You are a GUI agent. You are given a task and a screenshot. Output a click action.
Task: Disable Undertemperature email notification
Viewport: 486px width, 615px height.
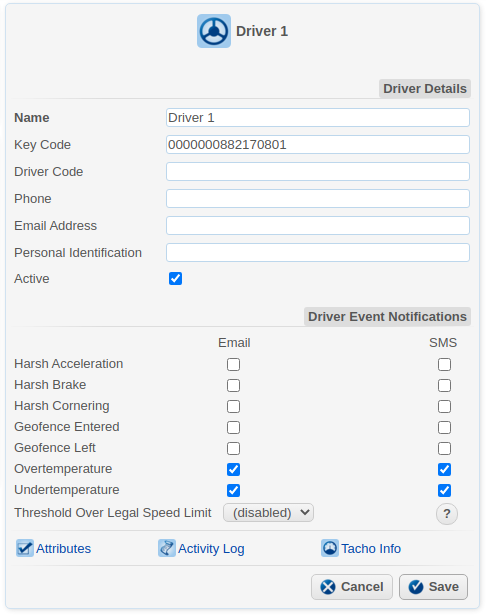[233, 490]
